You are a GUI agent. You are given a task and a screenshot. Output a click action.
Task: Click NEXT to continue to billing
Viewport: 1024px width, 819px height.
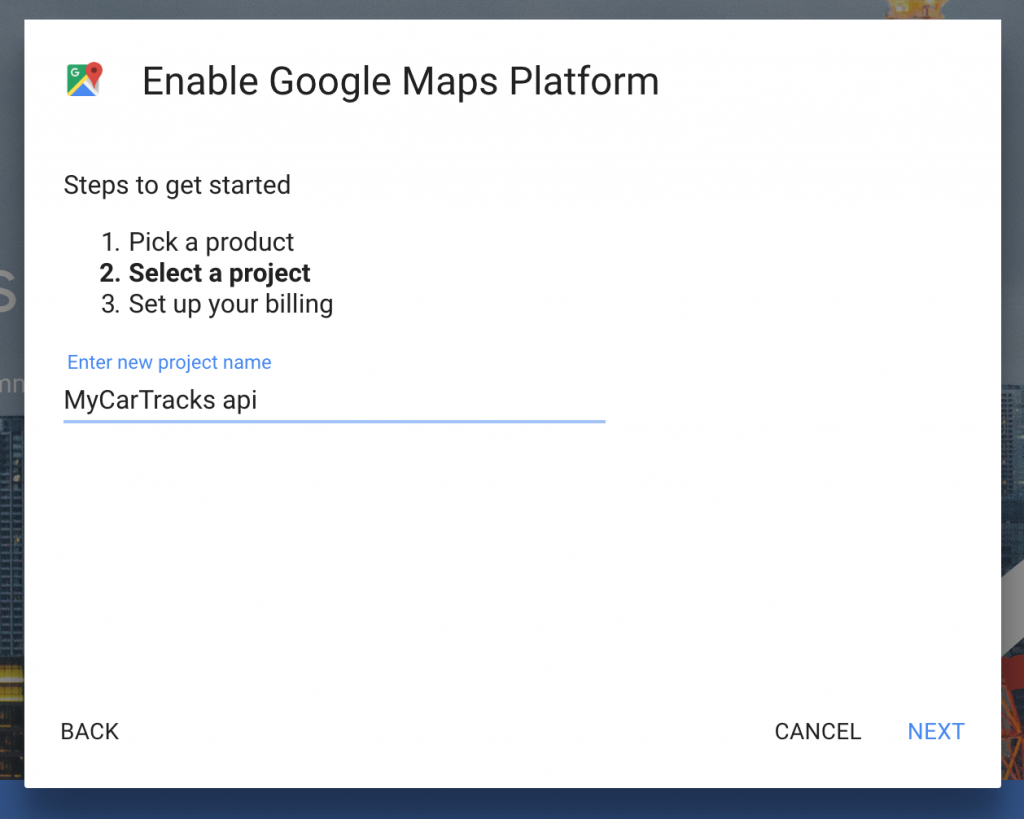point(935,731)
